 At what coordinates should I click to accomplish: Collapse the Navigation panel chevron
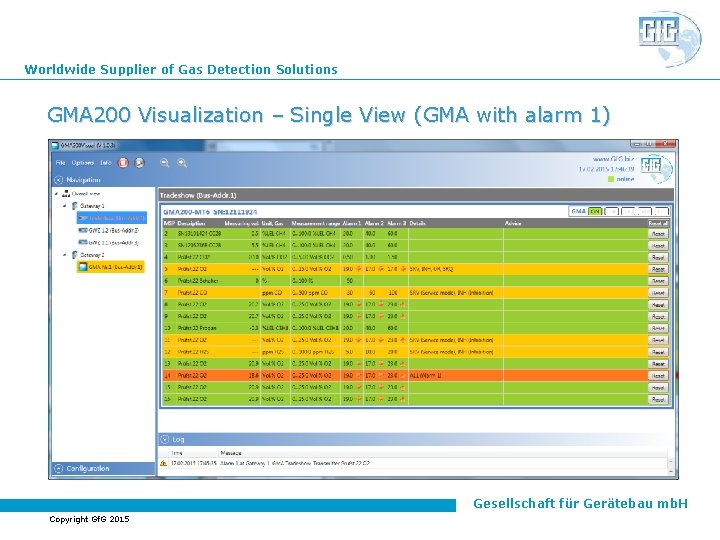(x=58, y=180)
